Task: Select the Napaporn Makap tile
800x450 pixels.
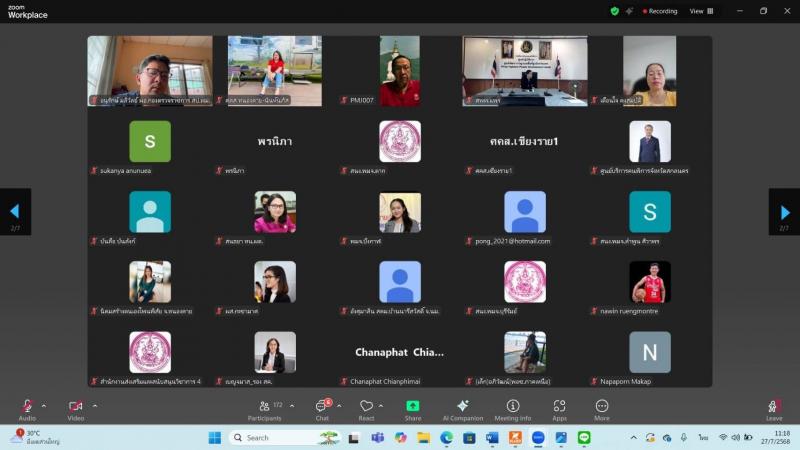Action: (650, 358)
